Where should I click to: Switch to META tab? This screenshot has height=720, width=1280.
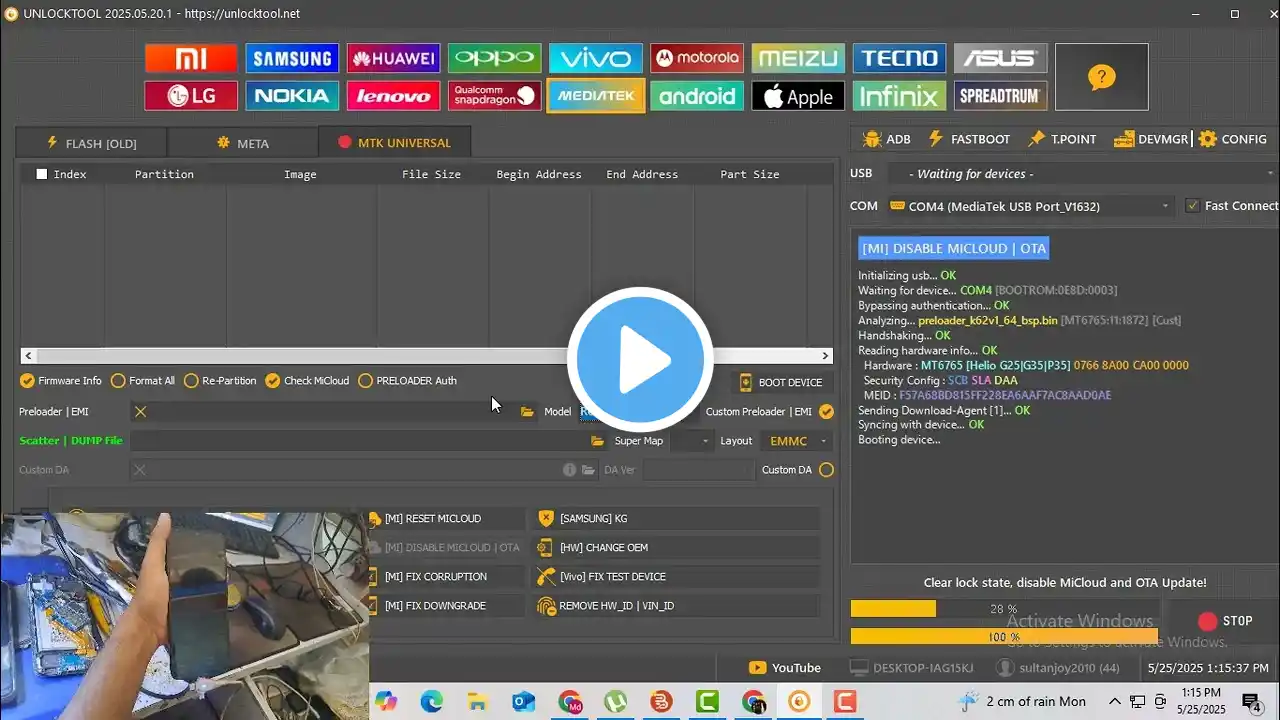click(243, 143)
